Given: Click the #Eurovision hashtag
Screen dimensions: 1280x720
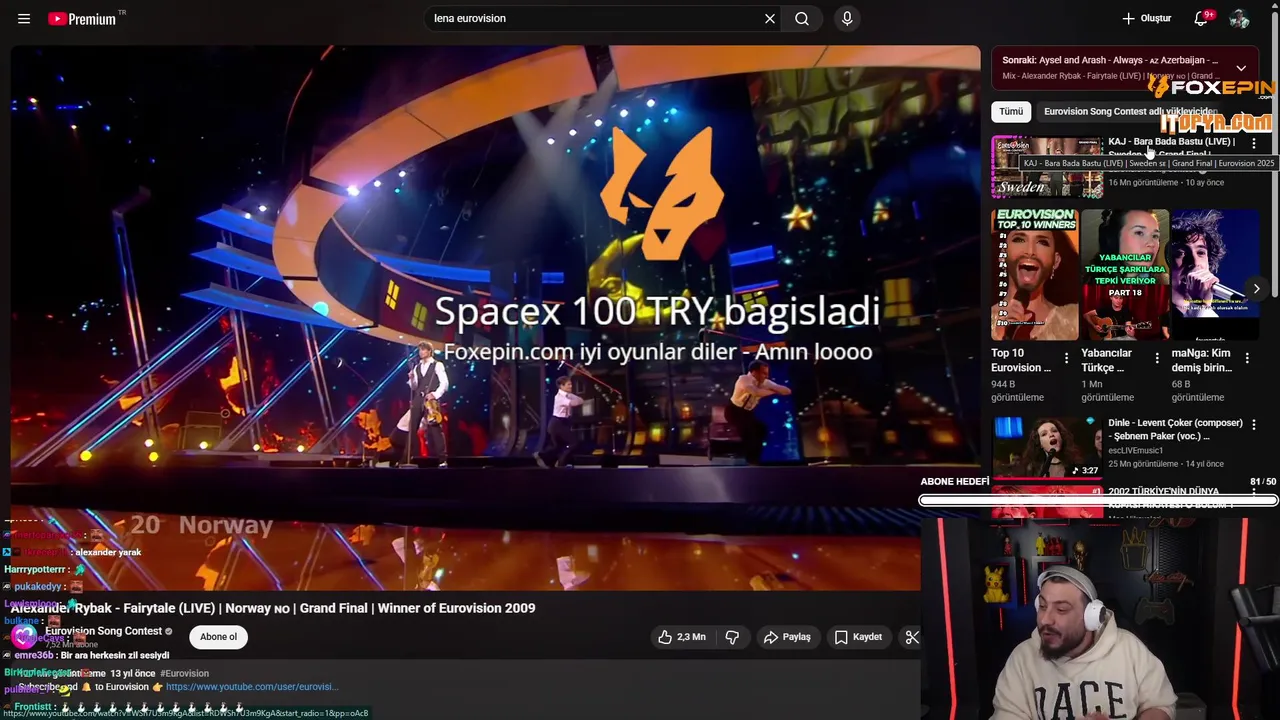Looking at the screenshot, I should 184,673.
